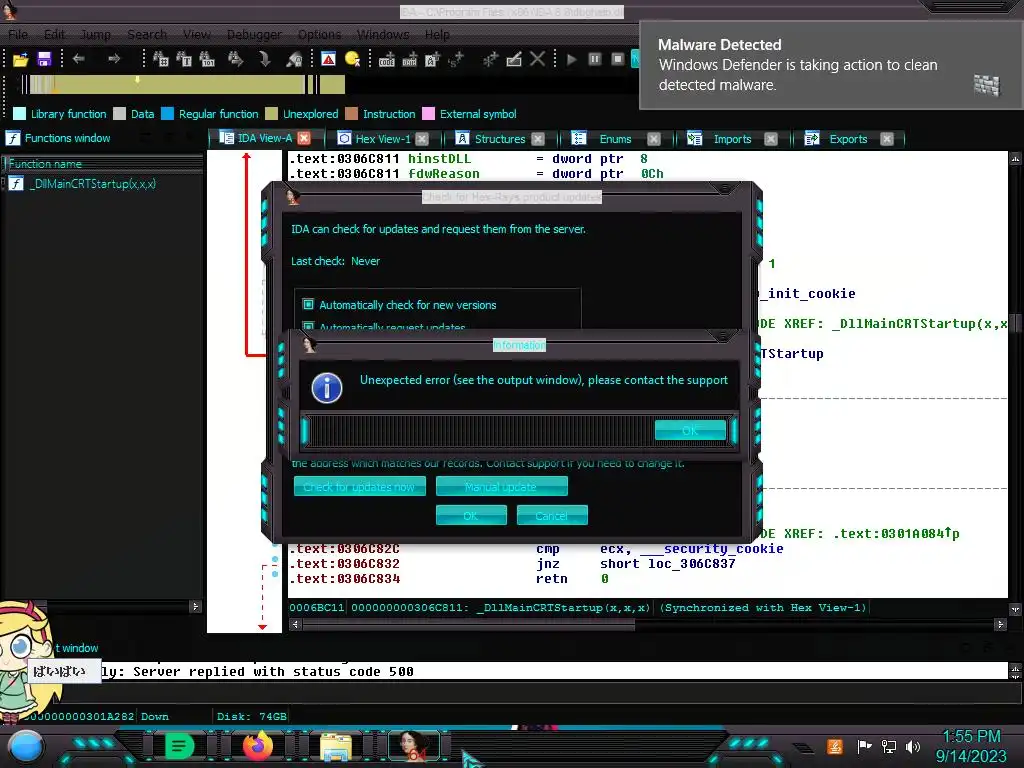
Task: Open the Edit menu
Action: (54, 34)
